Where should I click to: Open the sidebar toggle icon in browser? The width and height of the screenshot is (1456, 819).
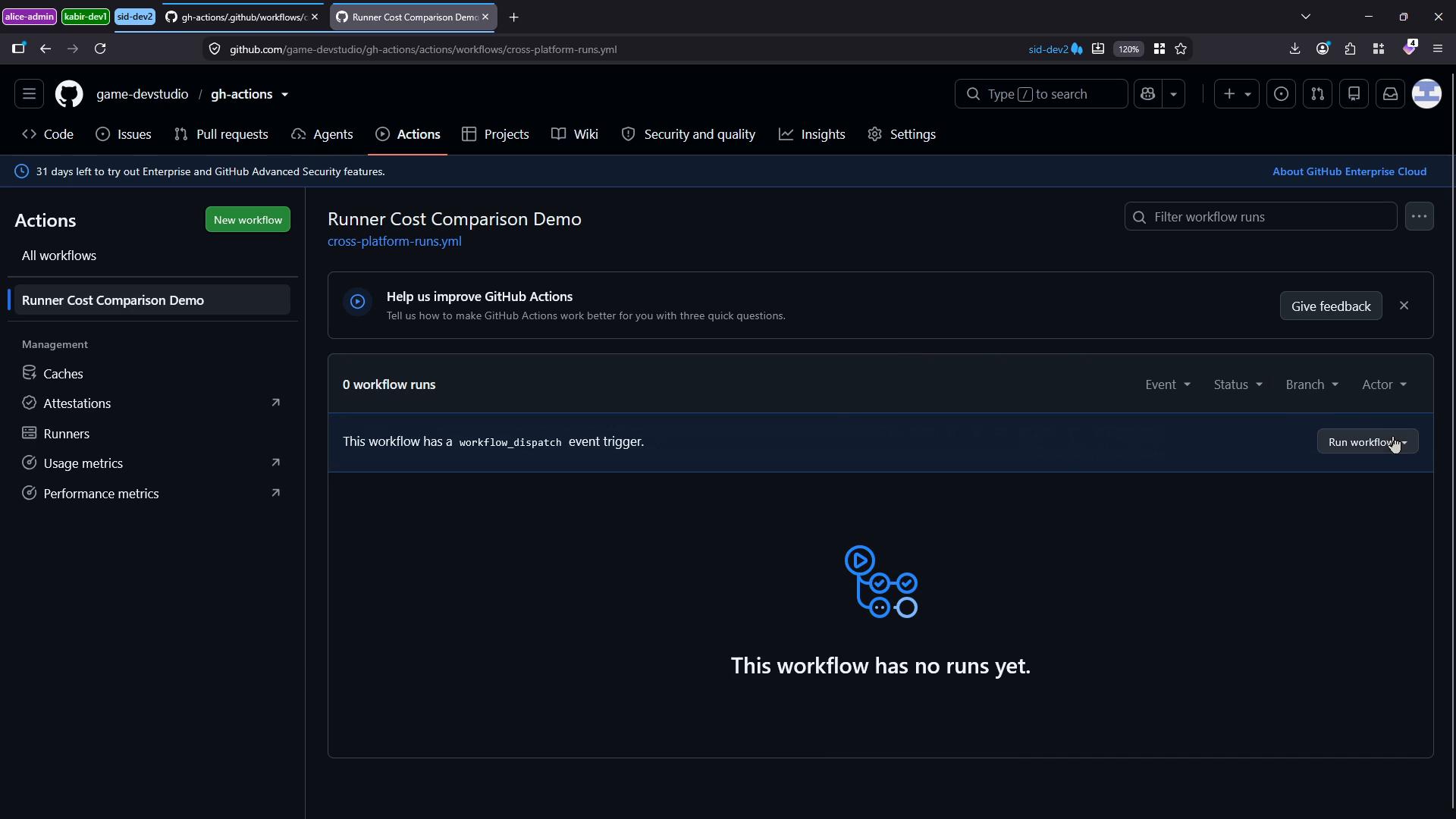(x=18, y=49)
